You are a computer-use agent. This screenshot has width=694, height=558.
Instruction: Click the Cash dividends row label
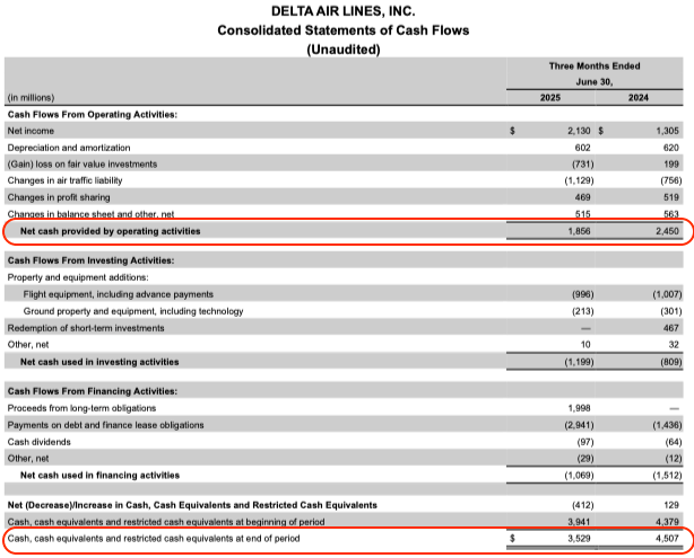coord(38,441)
